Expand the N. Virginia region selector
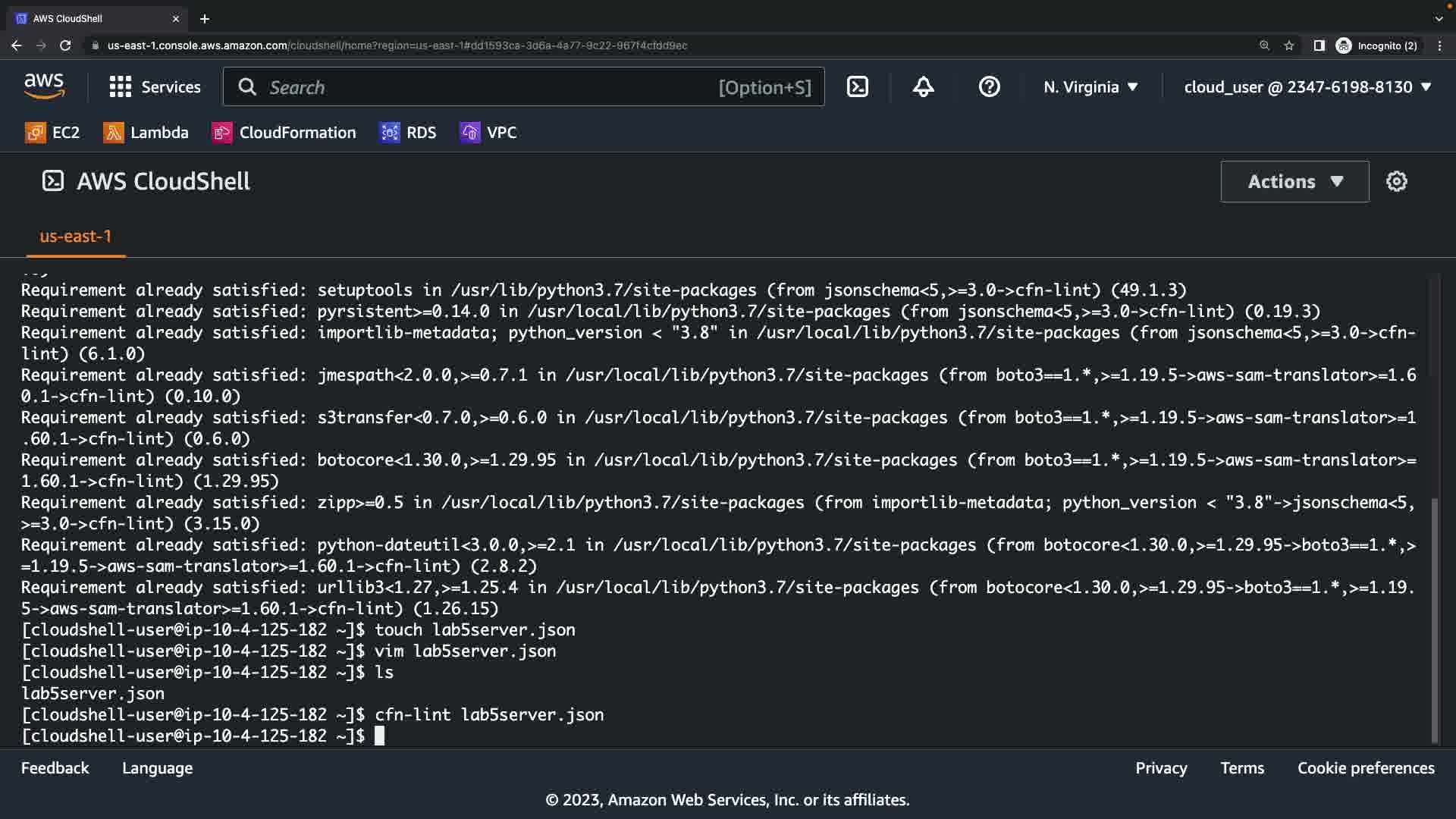The width and height of the screenshot is (1456, 819). point(1090,87)
